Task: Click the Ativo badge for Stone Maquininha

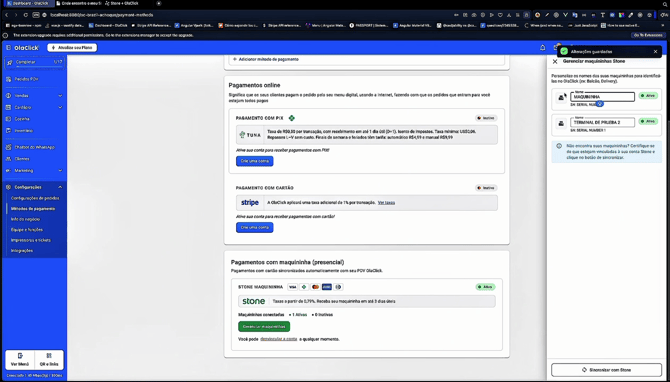Action: pyautogui.click(x=485, y=287)
